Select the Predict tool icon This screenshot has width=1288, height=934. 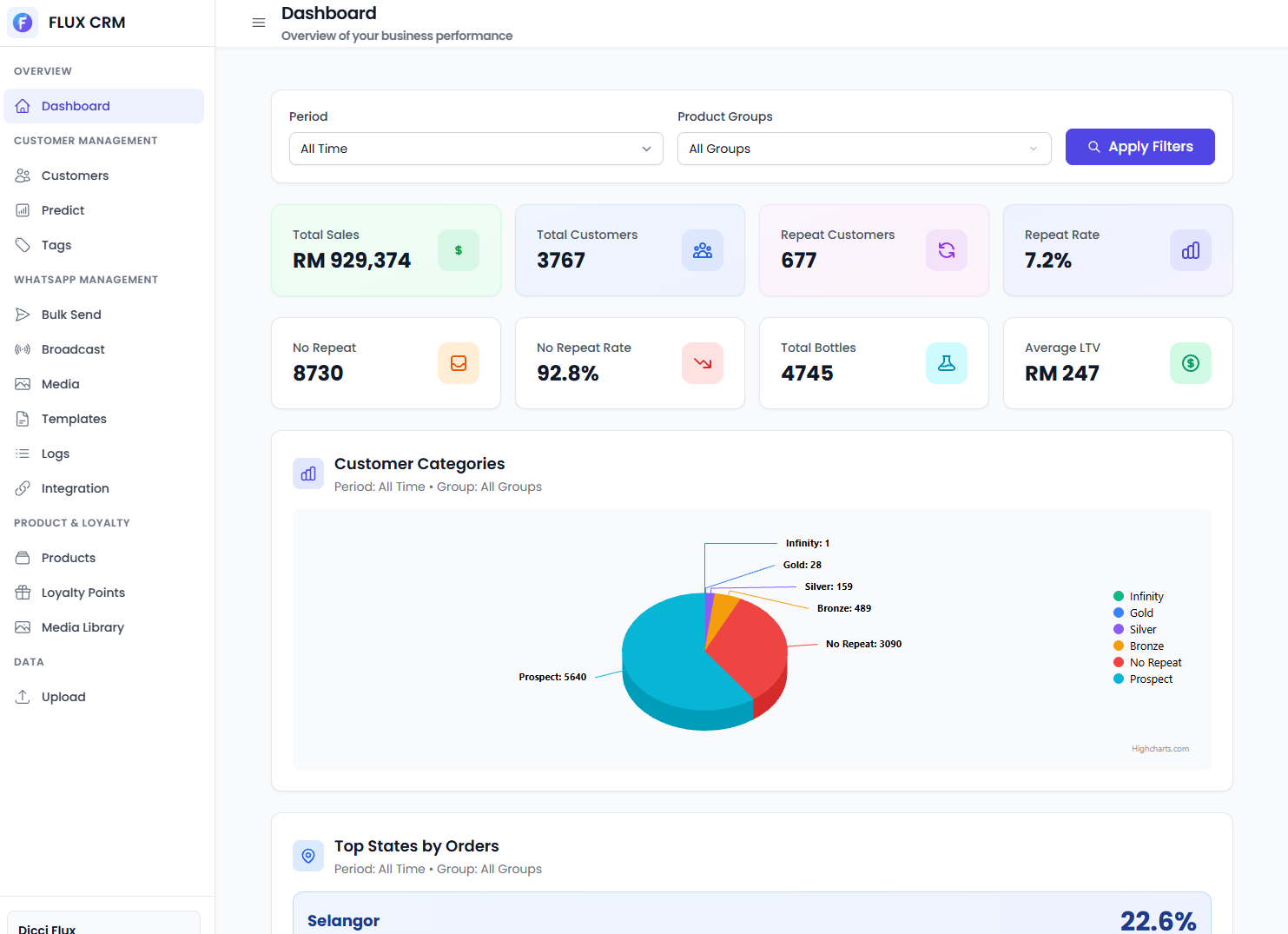click(23, 209)
